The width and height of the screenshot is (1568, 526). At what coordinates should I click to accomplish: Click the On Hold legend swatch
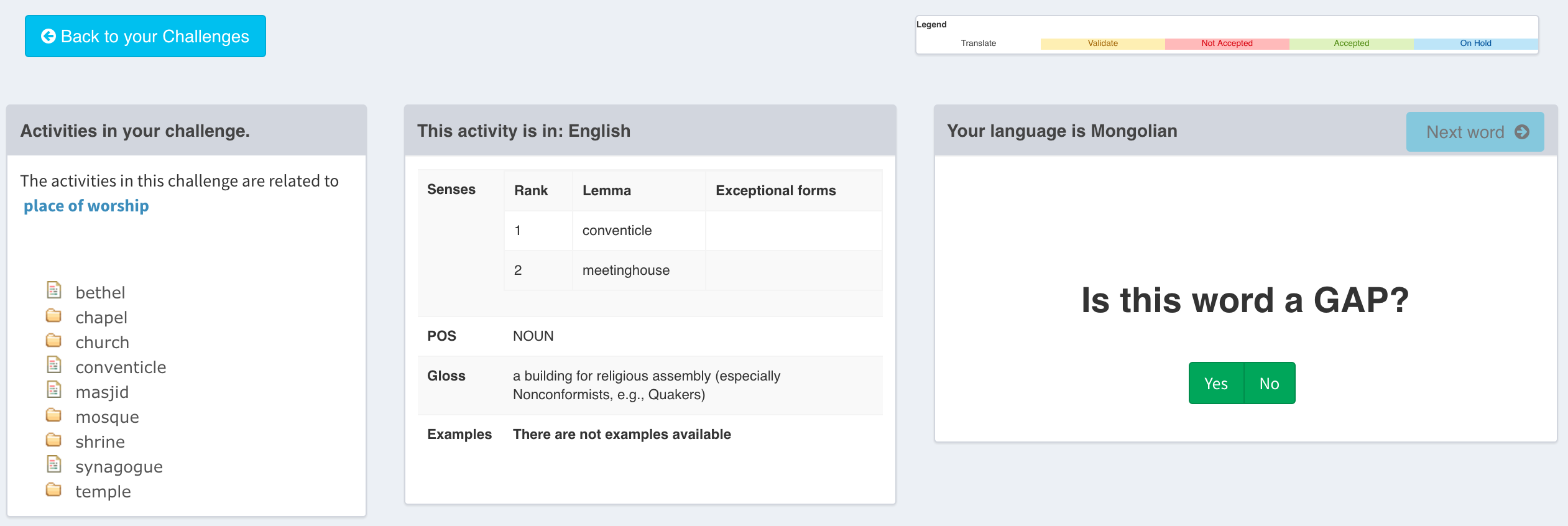pyautogui.click(x=1476, y=43)
